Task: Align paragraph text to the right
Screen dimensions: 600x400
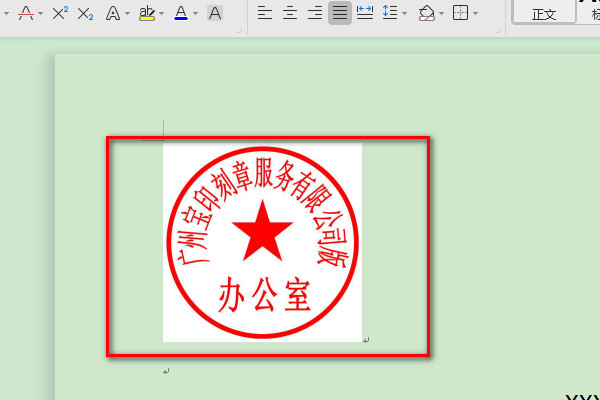Action: coord(315,13)
